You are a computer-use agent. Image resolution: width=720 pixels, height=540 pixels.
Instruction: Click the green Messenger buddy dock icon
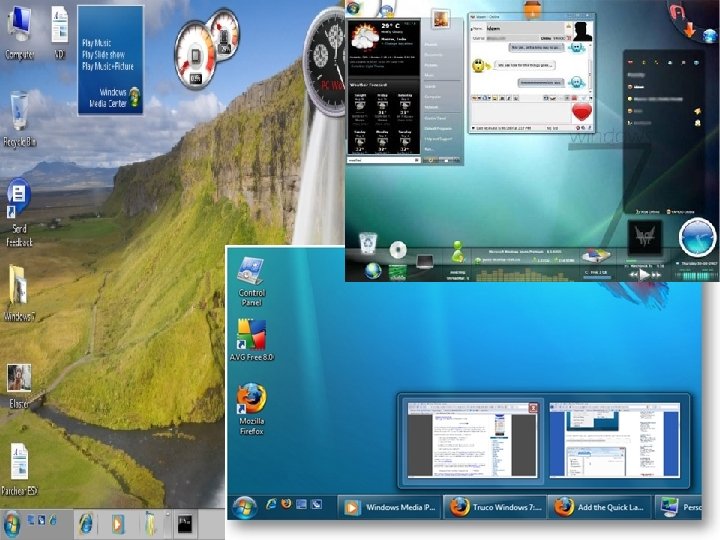[x=457, y=251]
